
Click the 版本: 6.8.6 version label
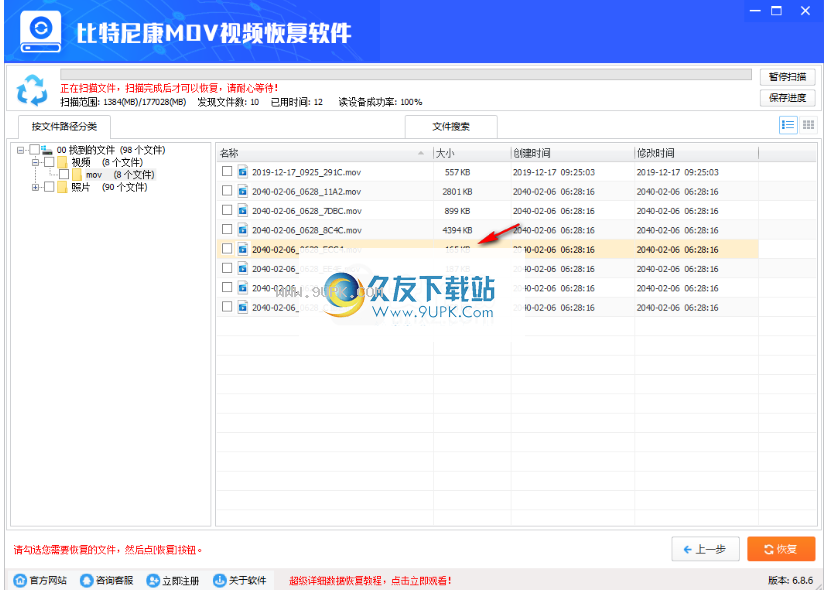[790, 581]
